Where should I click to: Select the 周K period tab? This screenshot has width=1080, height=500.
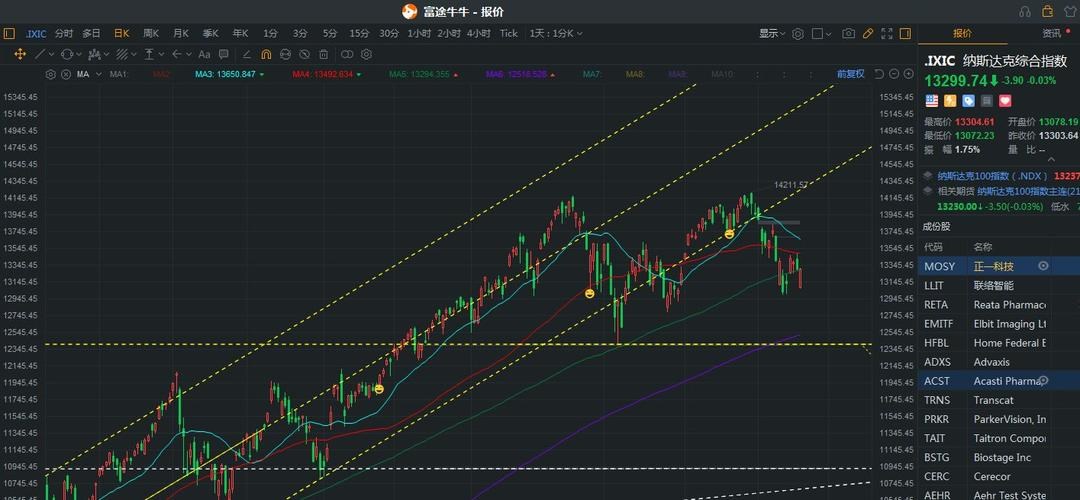pyautogui.click(x=151, y=33)
